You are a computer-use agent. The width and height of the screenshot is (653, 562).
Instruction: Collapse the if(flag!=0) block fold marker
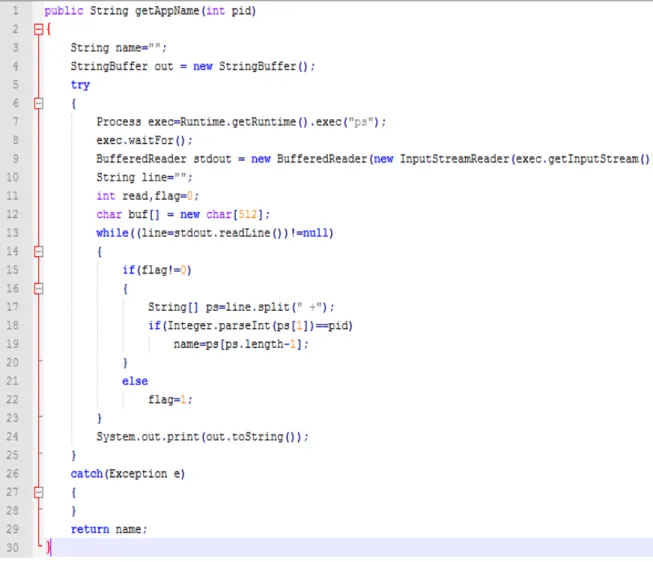coord(38,288)
